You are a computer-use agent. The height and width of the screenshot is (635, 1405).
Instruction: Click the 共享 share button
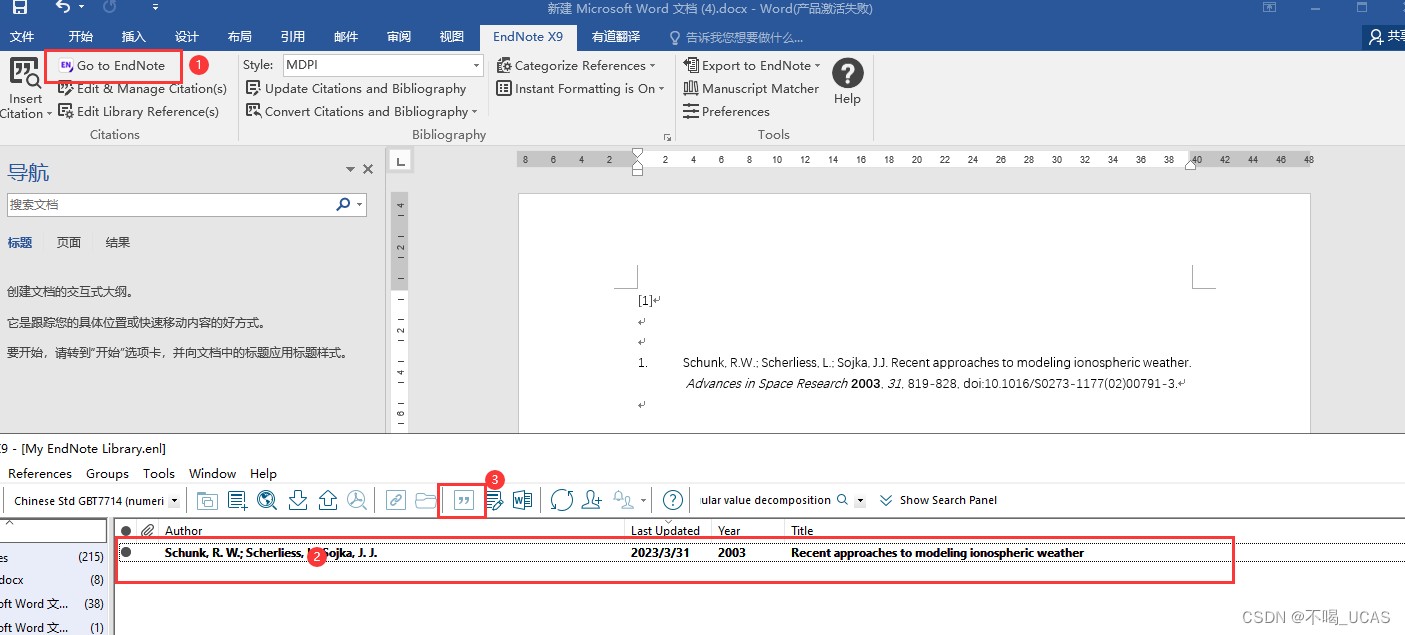(x=1386, y=37)
